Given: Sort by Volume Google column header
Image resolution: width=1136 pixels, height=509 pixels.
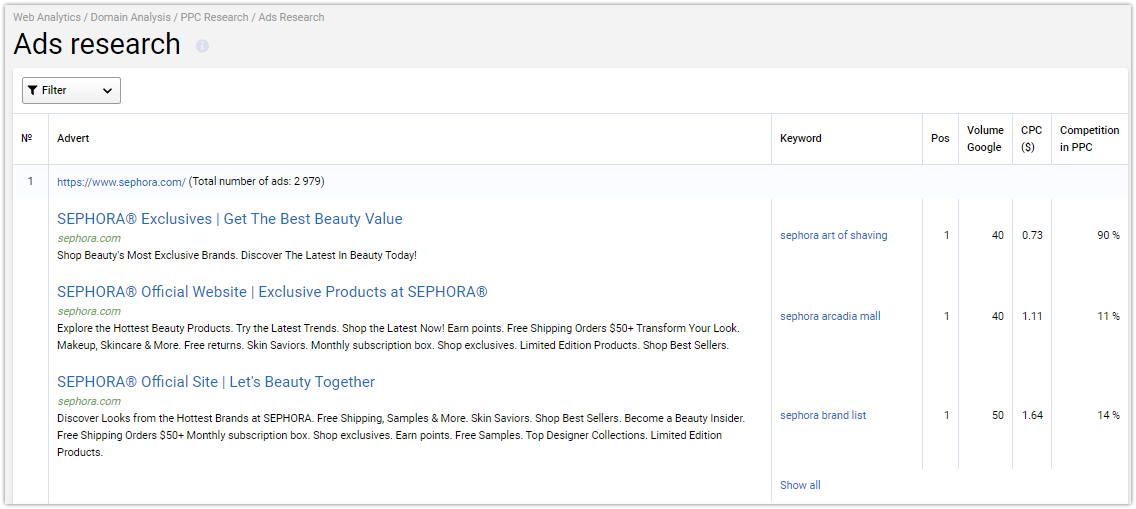Looking at the screenshot, I should [985, 138].
